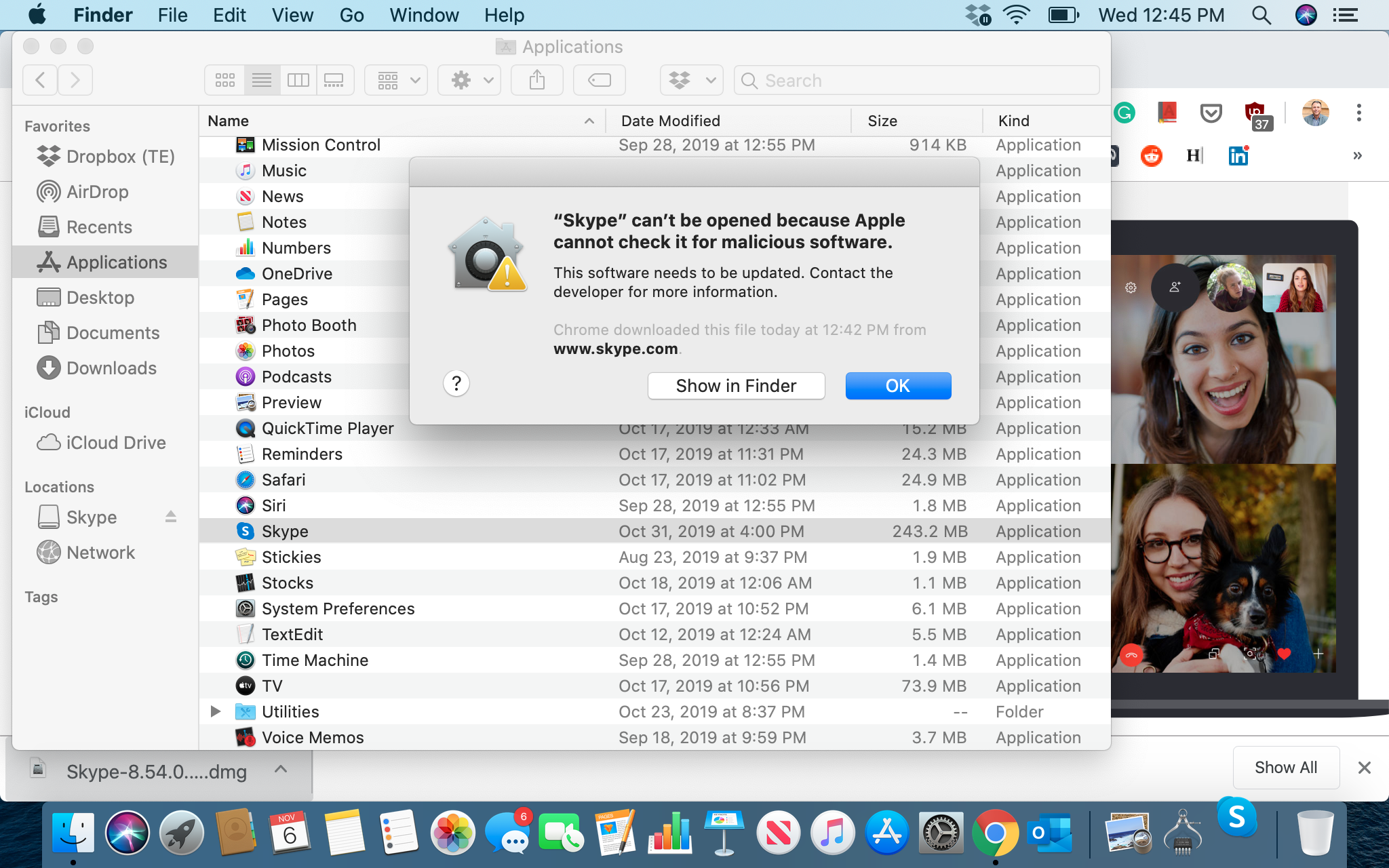
Task: Open the Dropbox dropdown in Finder toolbar
Action: click(x=692, y=80)
